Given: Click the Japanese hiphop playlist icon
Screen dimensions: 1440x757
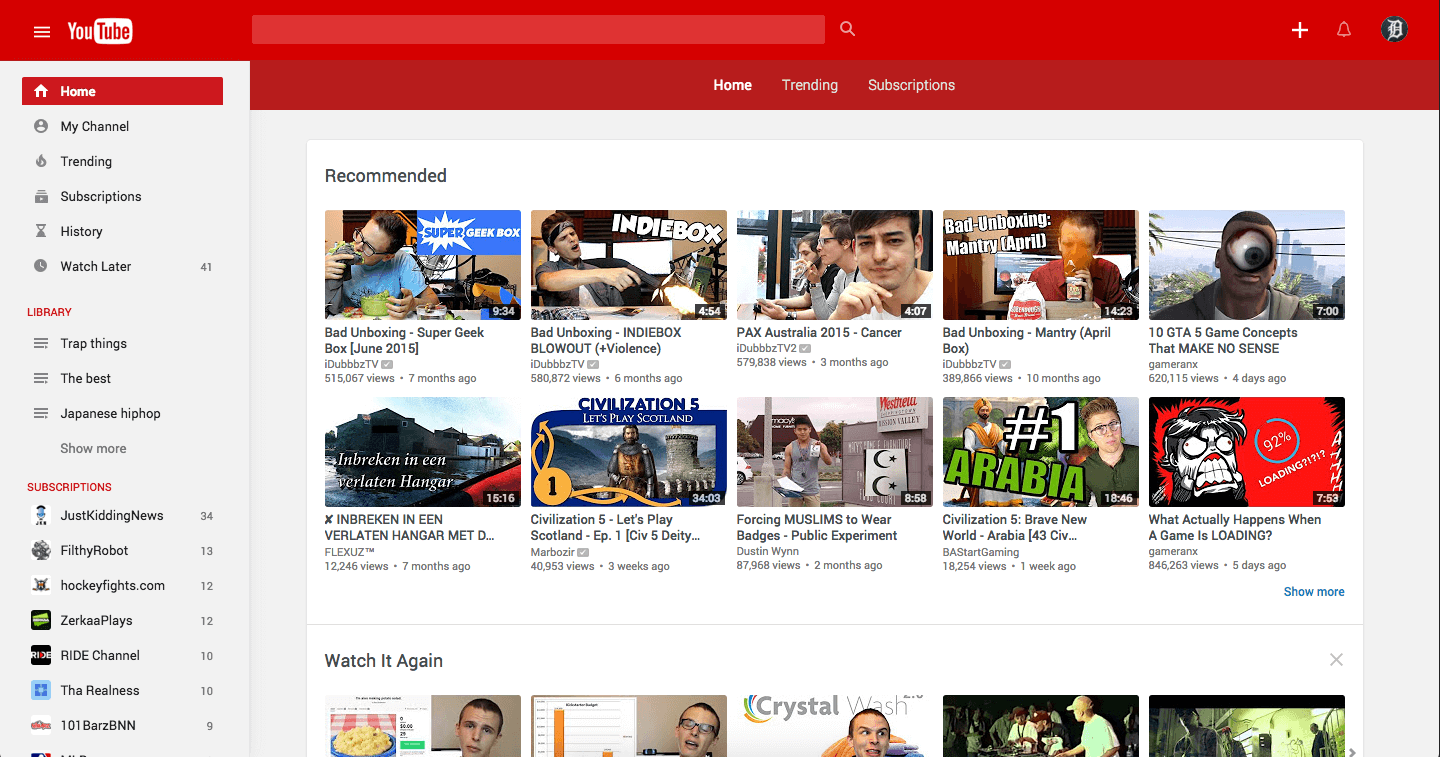Looking at the screenshot, I should pyautogui.click(x=41, y=413).
